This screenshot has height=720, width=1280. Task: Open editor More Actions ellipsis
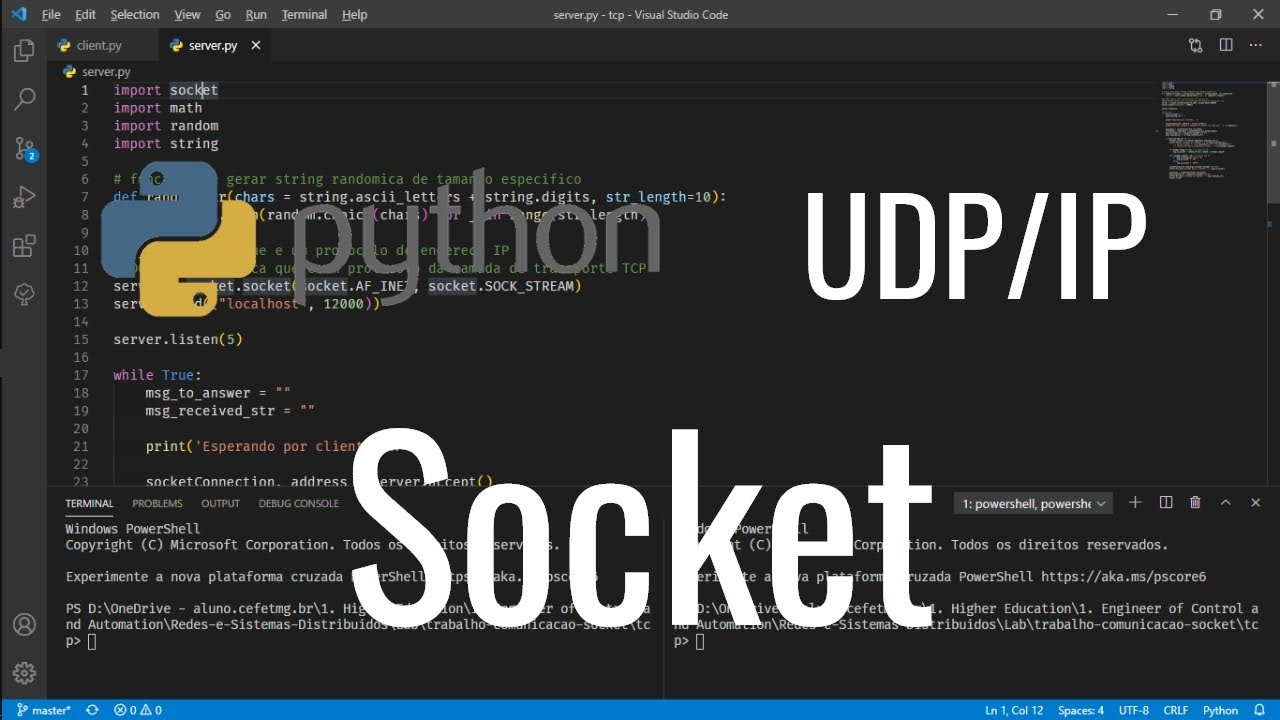point(1255,45)
